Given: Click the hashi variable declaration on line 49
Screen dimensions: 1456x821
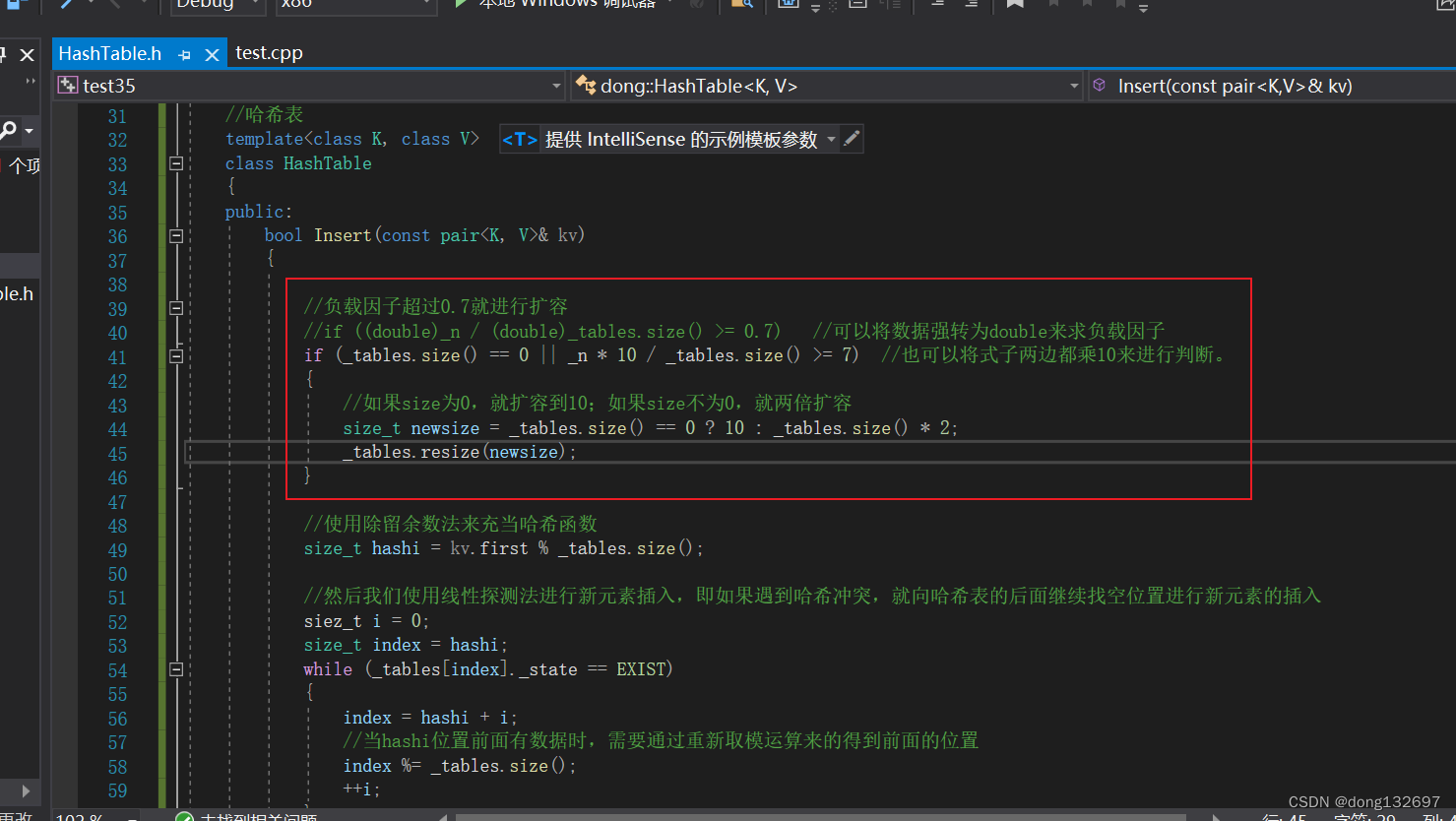Looking at the screenshot, I should coord(396,548).
